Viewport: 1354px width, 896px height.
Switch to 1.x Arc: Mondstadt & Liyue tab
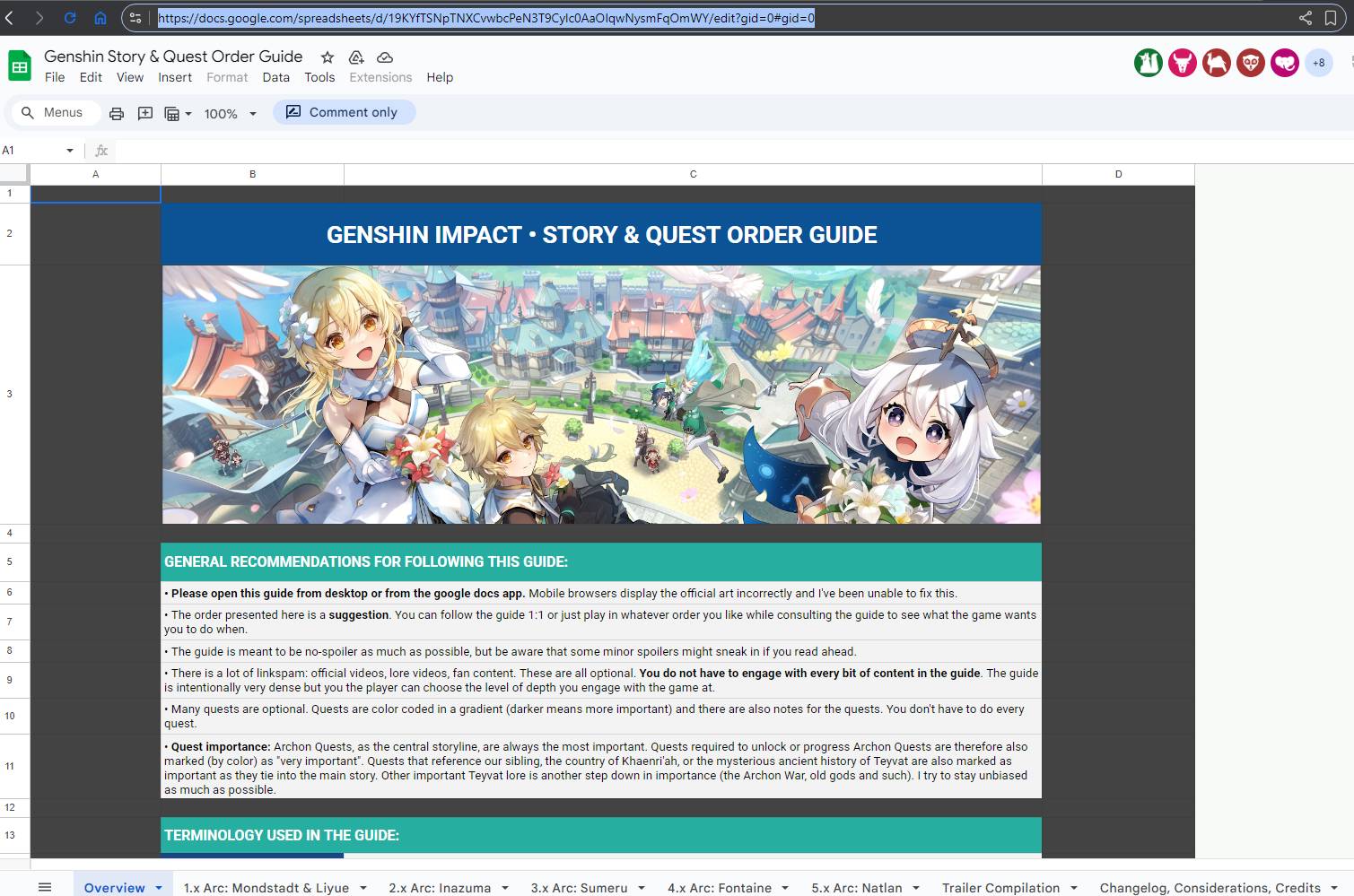click(266, 888)
